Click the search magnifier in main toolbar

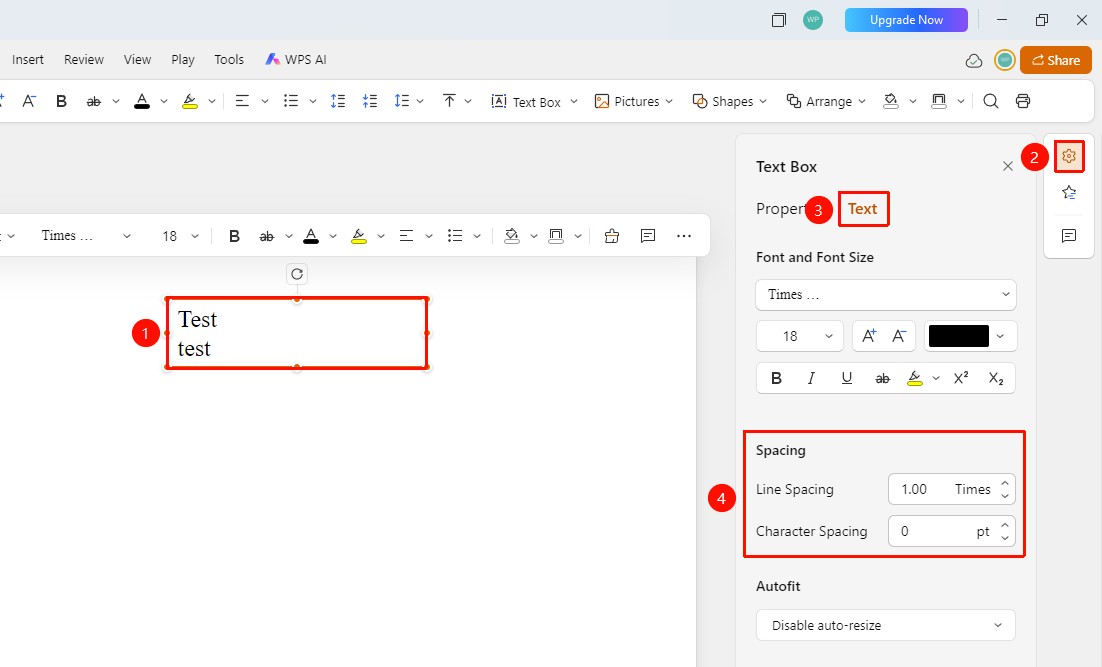click(x=991, y=101)
